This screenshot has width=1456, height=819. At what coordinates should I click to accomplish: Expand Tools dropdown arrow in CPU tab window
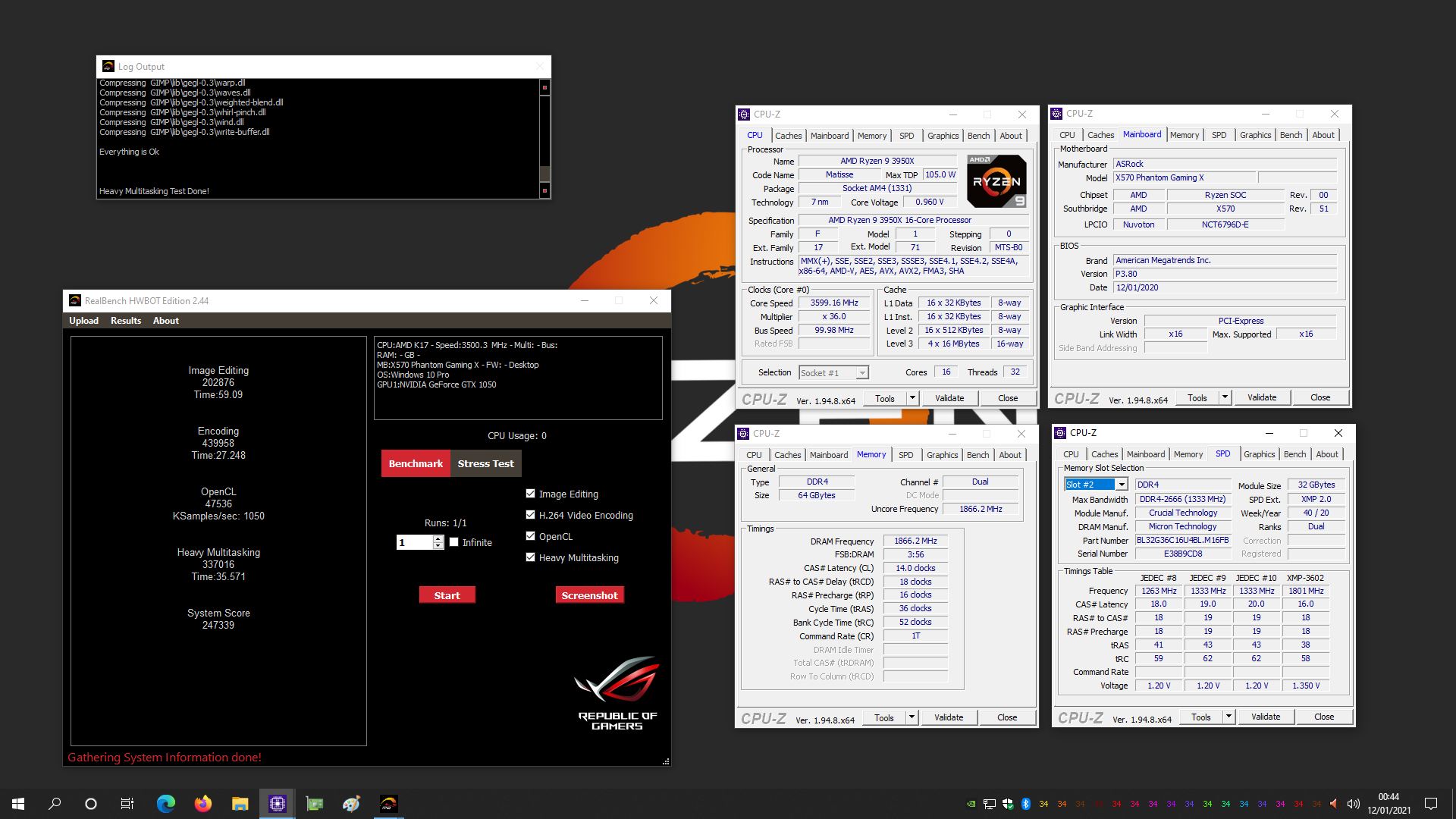pos(912,398)
